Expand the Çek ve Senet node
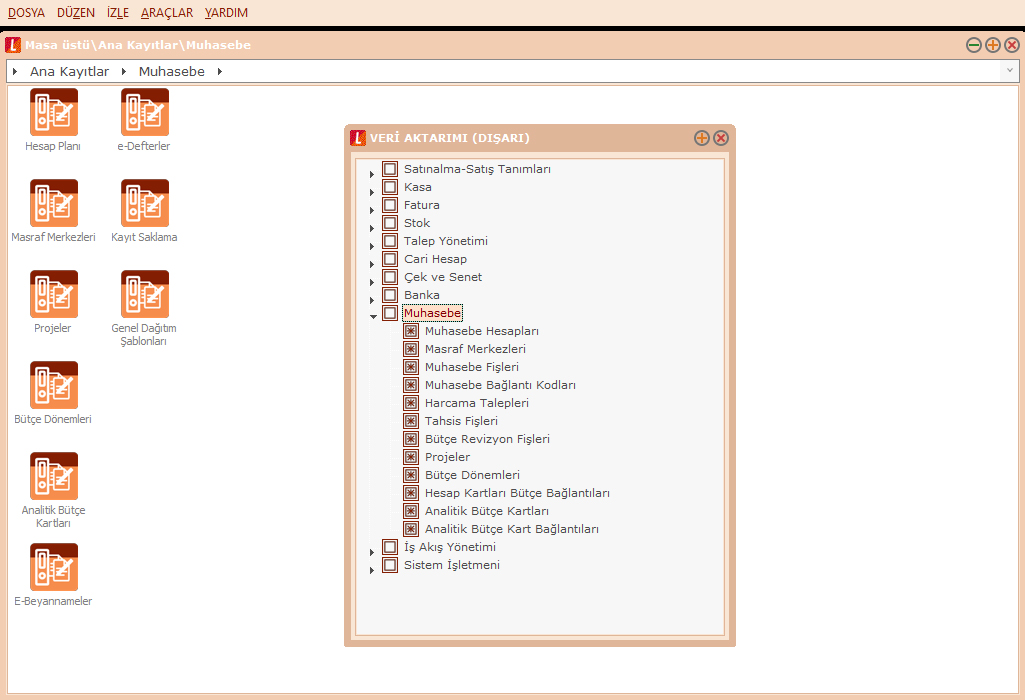Viewport: 1025px width, 700px height. tap(371, 282)
